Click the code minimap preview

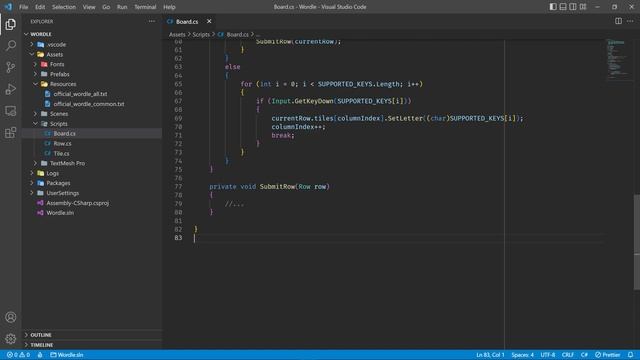click(x=618, y=59)
